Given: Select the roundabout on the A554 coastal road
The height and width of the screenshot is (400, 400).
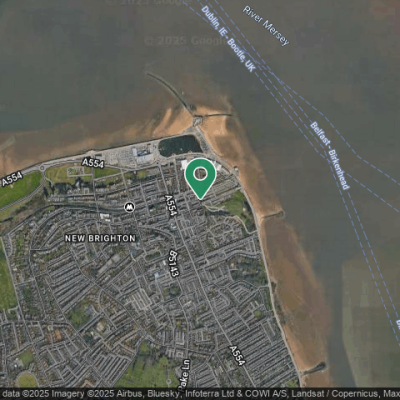Looking at the screenshot, I should [x=42, y=168].
